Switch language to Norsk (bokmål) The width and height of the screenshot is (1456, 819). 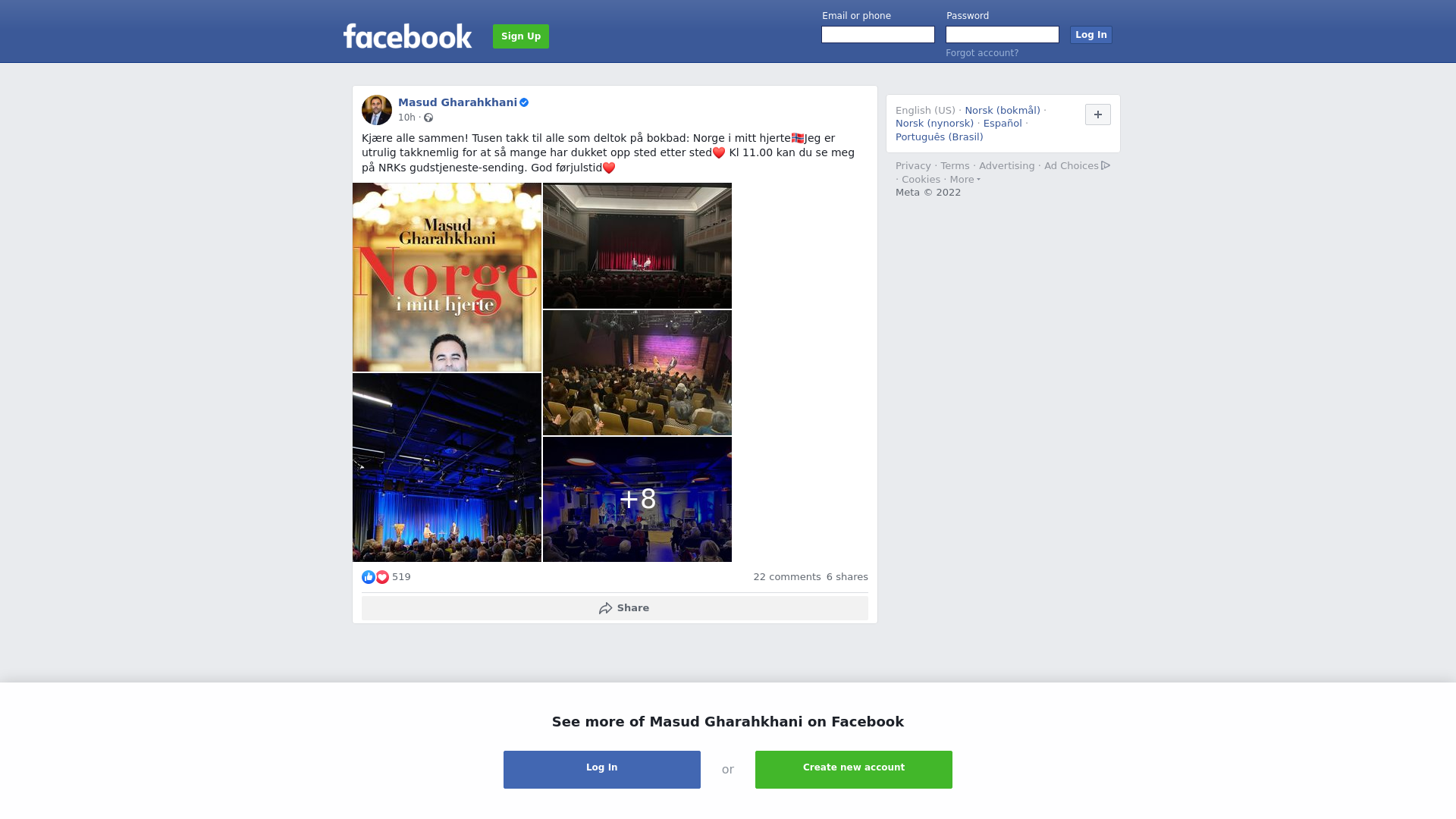click(x=1003, y=111)
